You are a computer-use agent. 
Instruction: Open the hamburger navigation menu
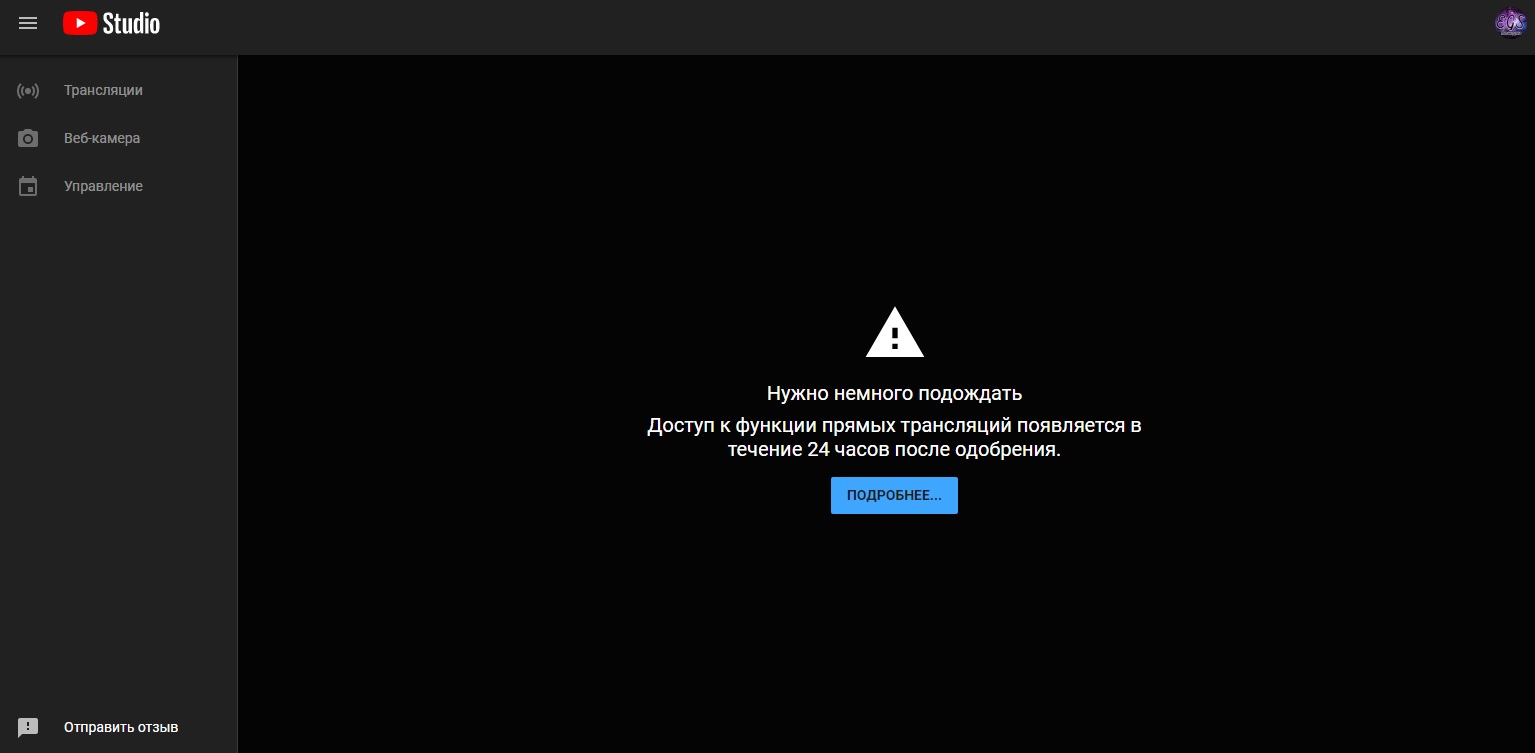(x=28, y=23)
